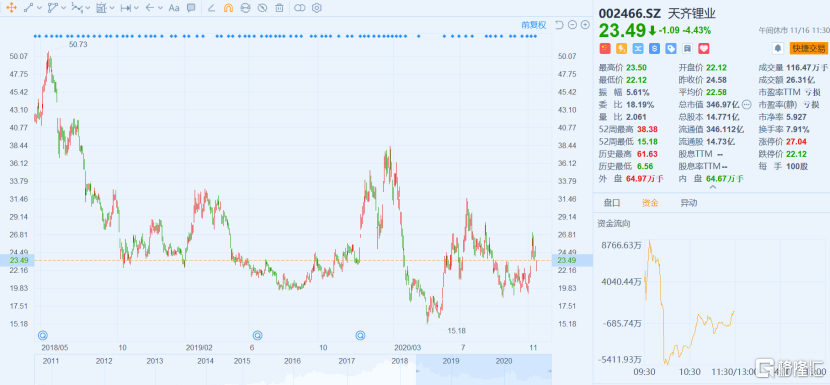Expand the line tool dropdown arrow
Viewport: 830px width, 385px height.
point(40,8)
